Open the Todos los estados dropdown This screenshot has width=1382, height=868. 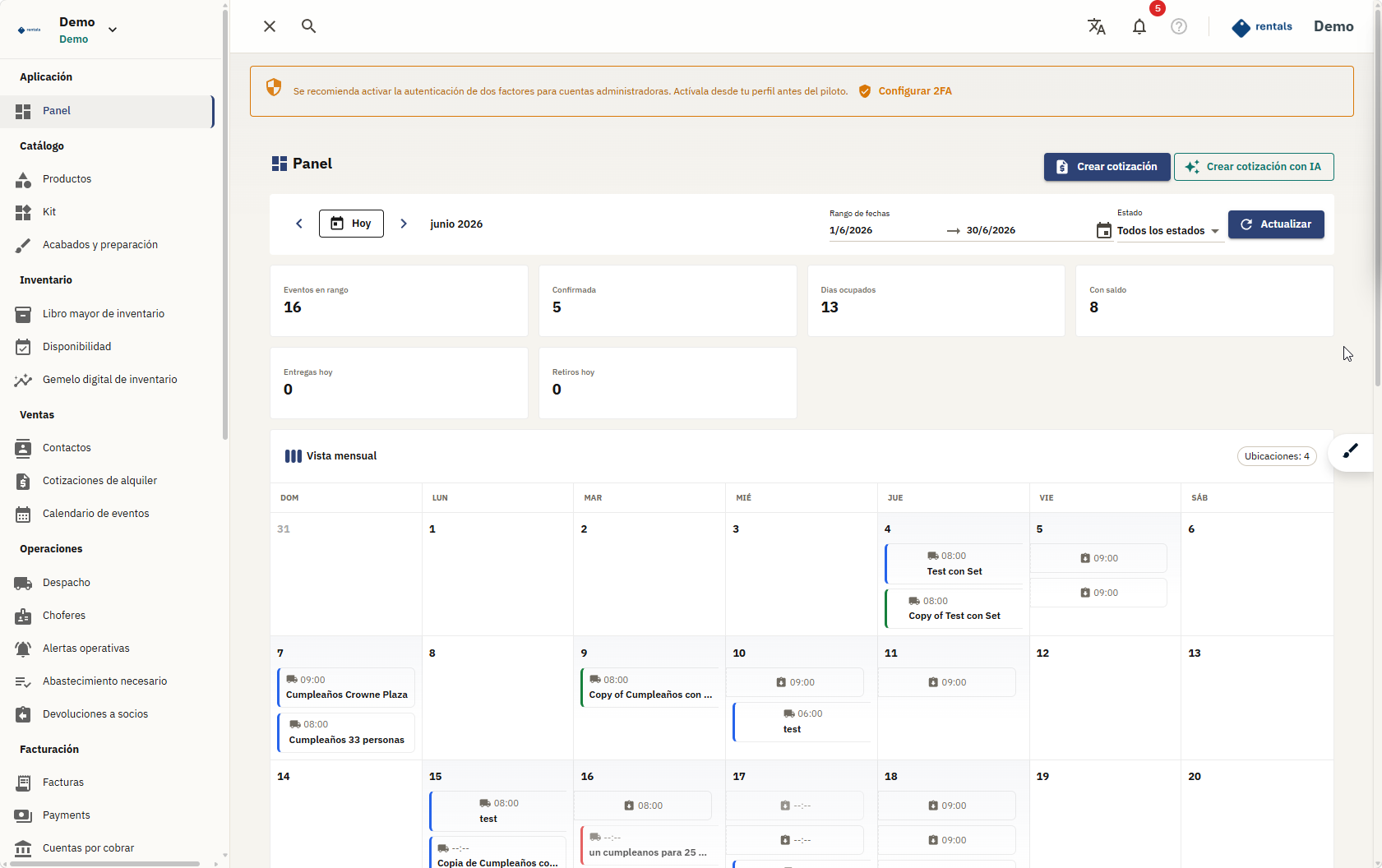pyautogui.click(x=1168, y=231)
